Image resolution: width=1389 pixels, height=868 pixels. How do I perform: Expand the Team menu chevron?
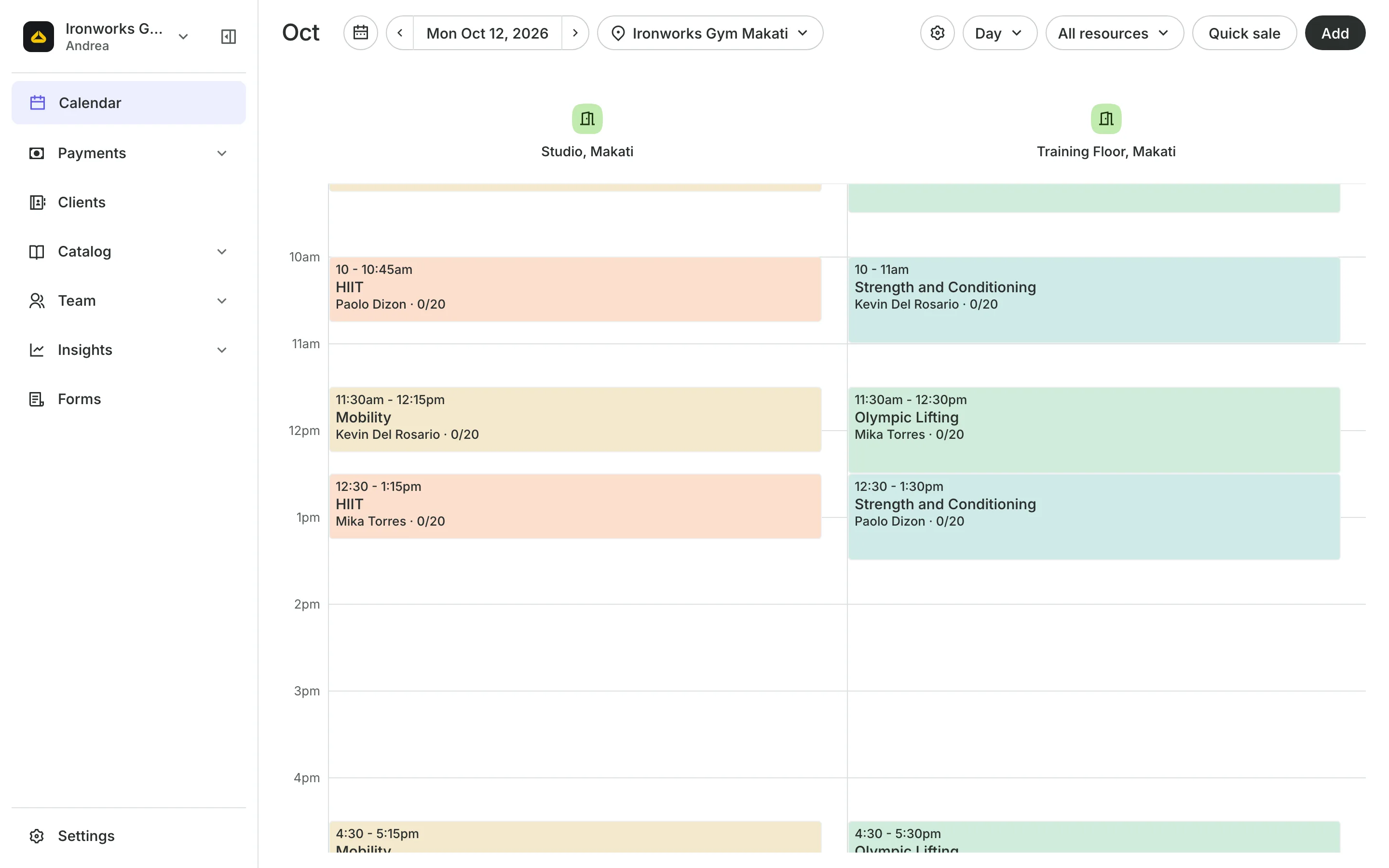[222, 301]
